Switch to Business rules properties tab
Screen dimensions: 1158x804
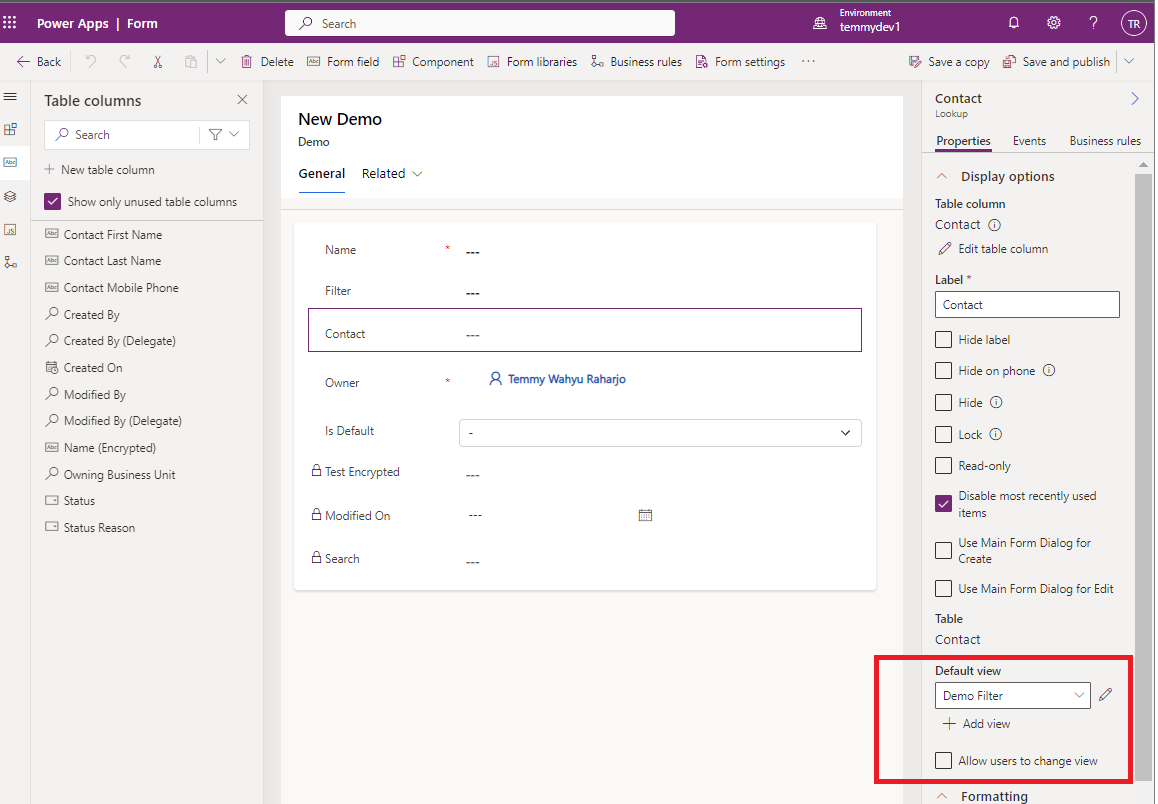click(1105, 141)
